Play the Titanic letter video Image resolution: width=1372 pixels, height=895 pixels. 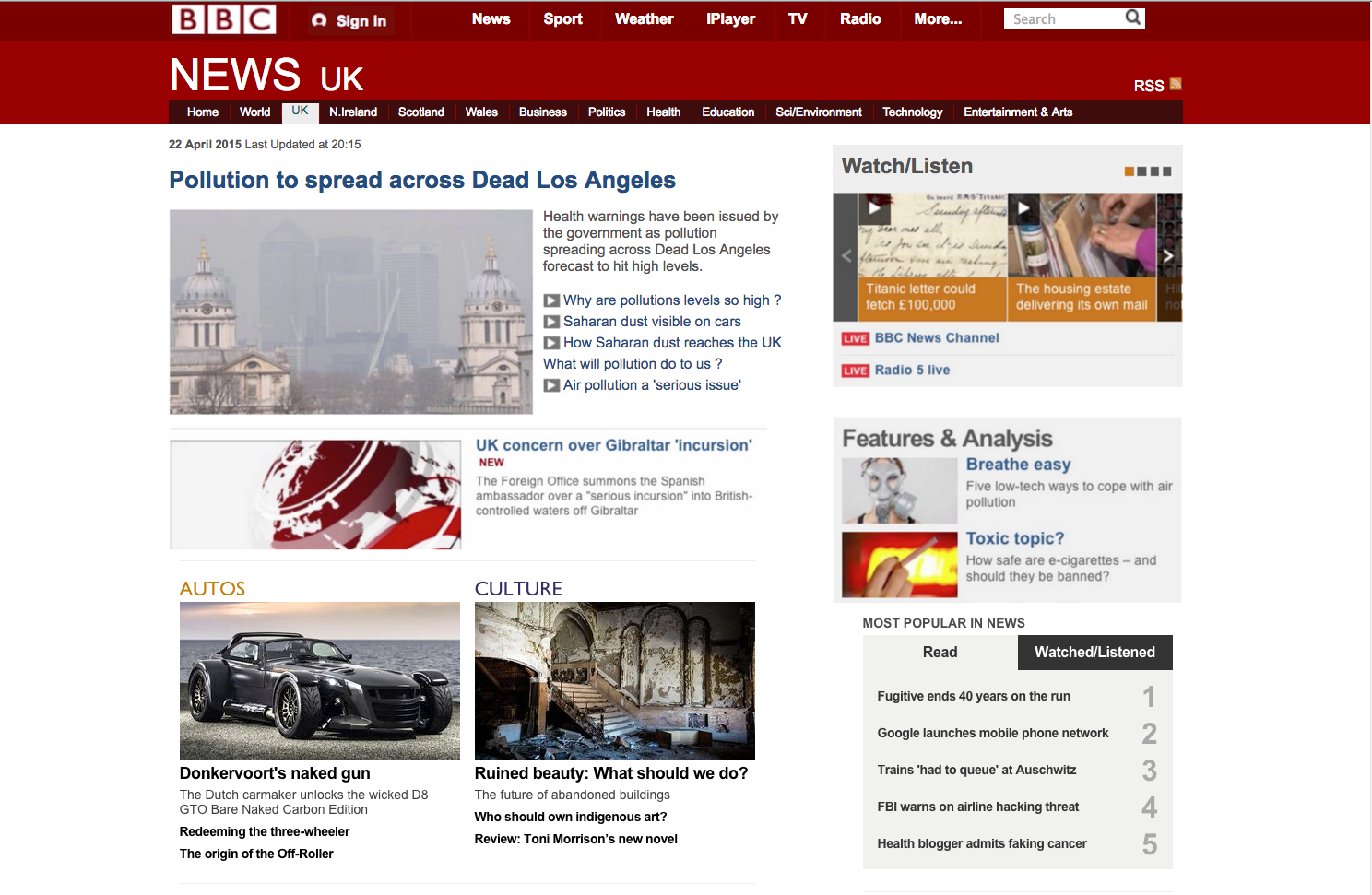point(875,208)
